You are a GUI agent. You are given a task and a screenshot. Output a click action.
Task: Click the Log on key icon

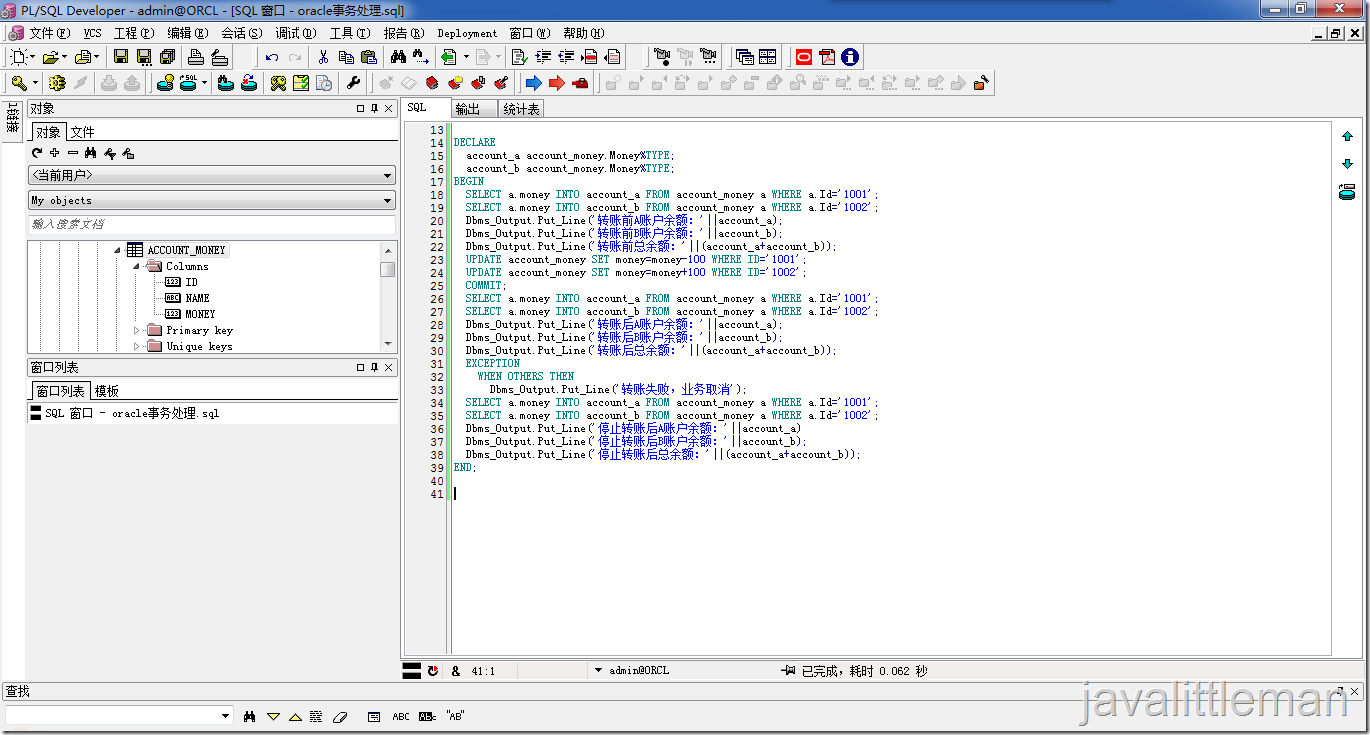click(18, 83)
